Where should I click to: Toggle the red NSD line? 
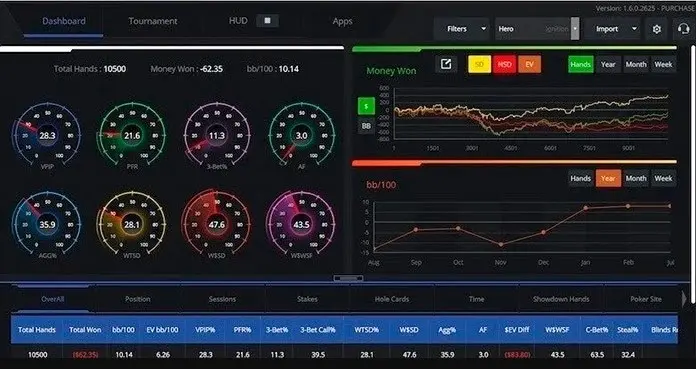tap(504, 64)
